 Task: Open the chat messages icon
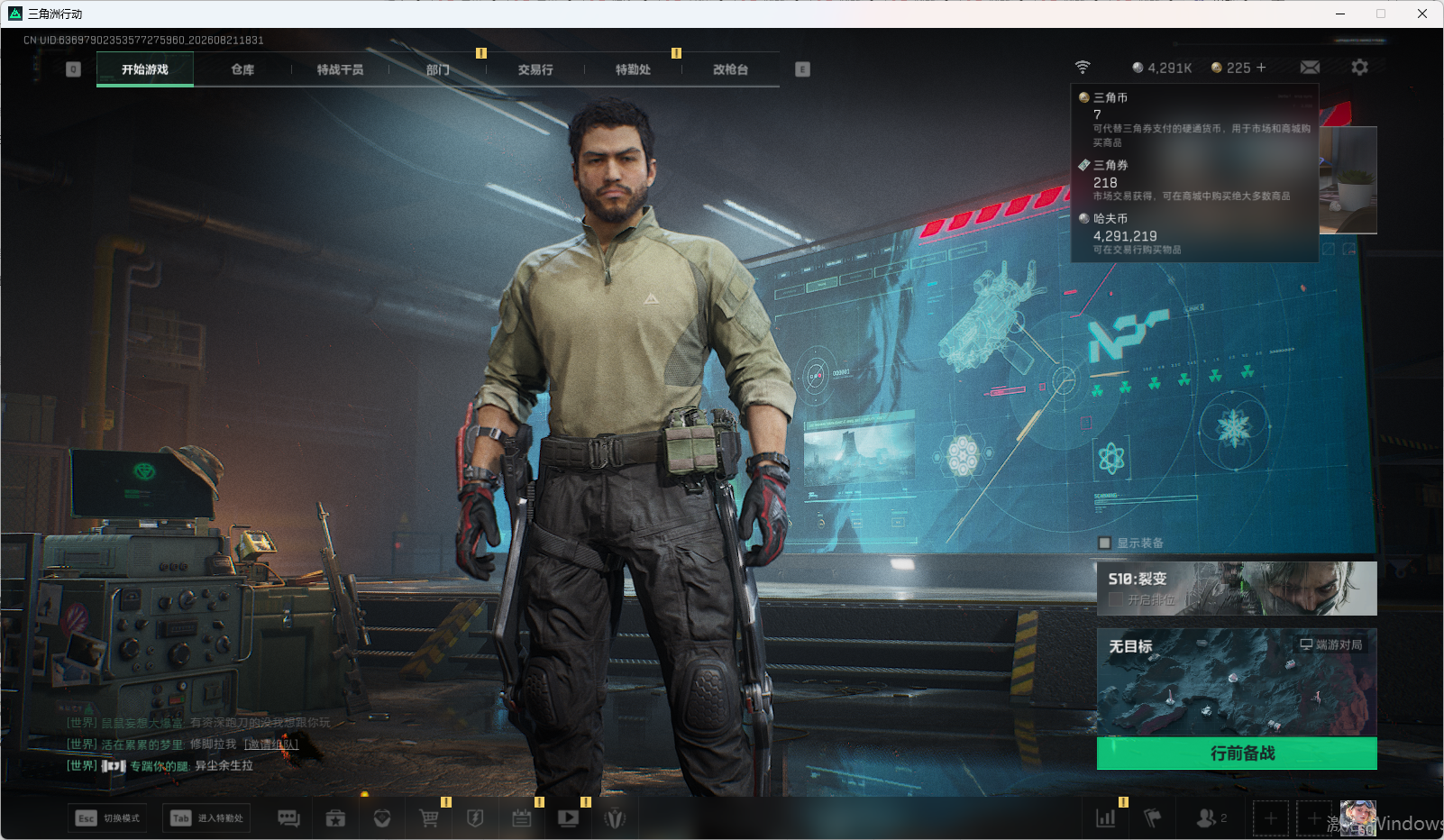tap(288, 818)
